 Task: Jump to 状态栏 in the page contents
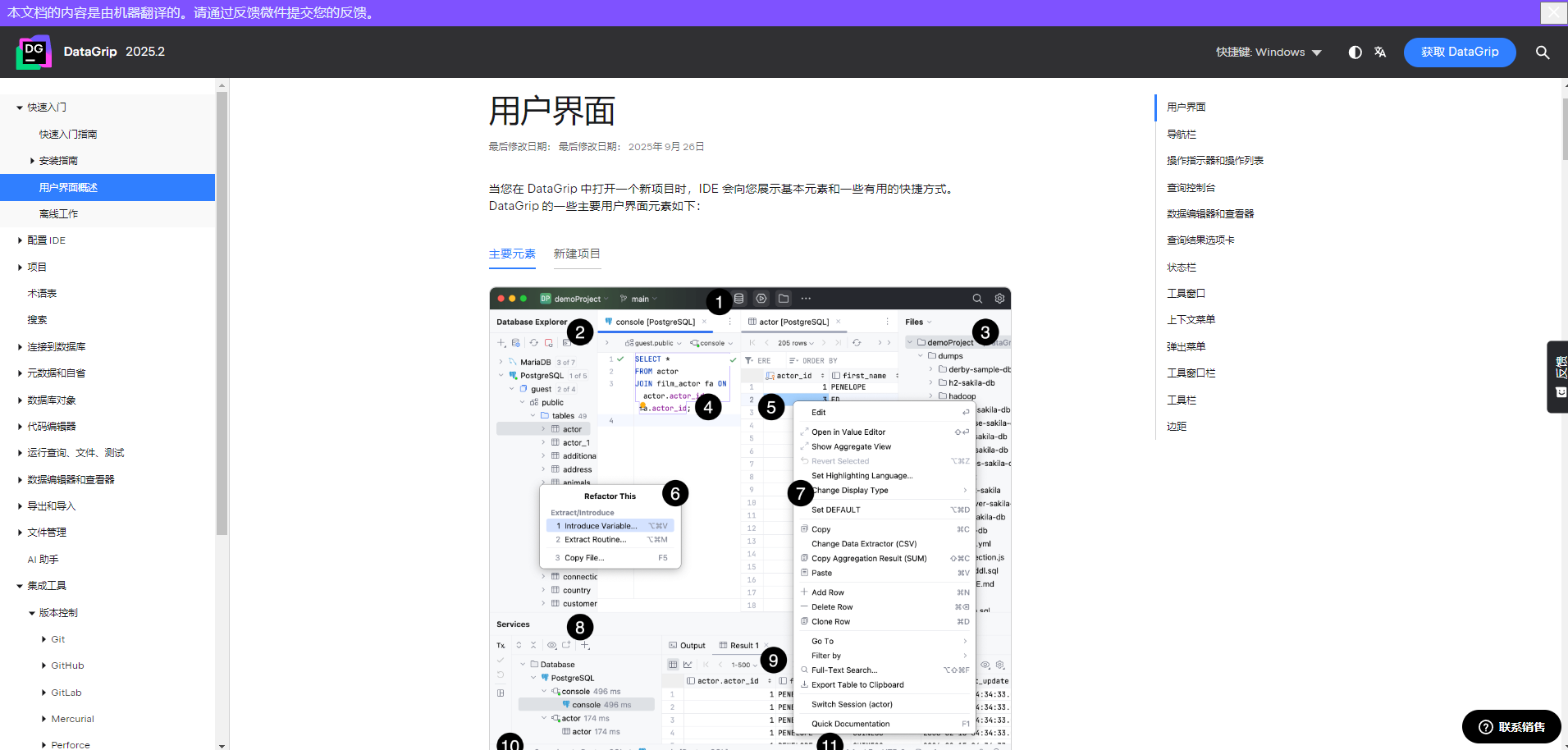[1182, 268]
